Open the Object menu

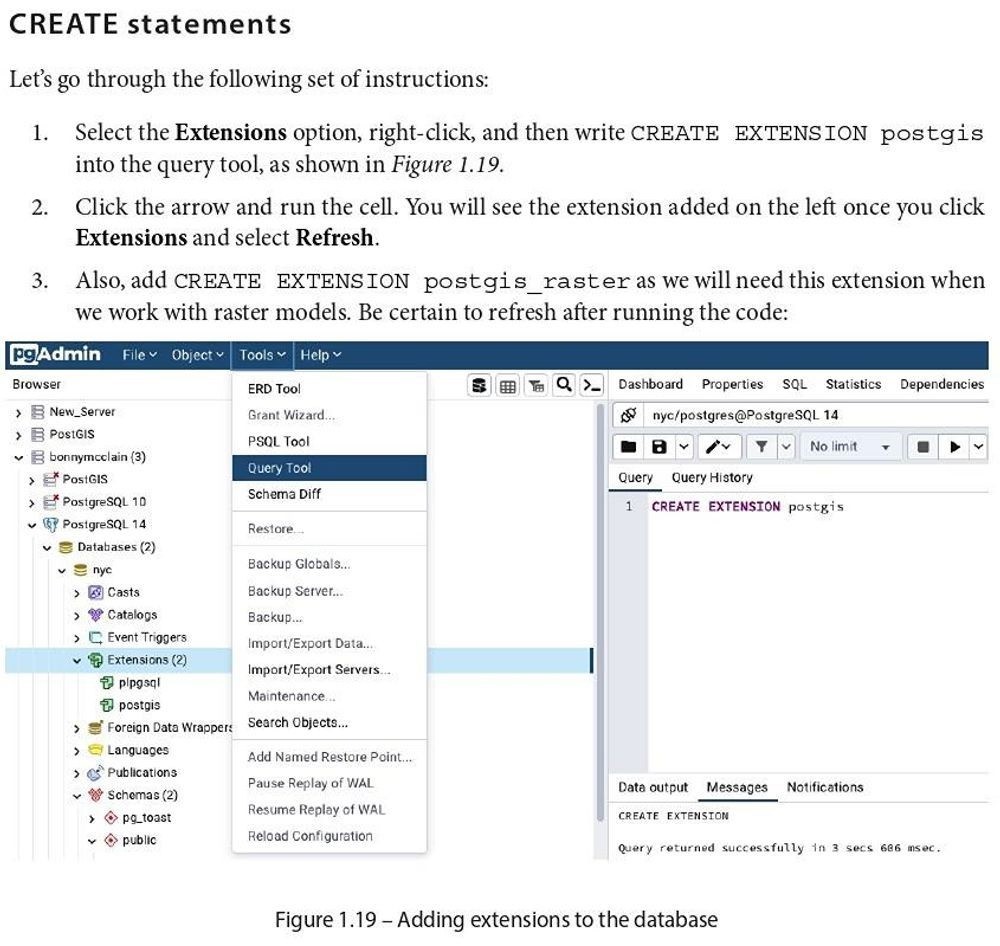198,355
